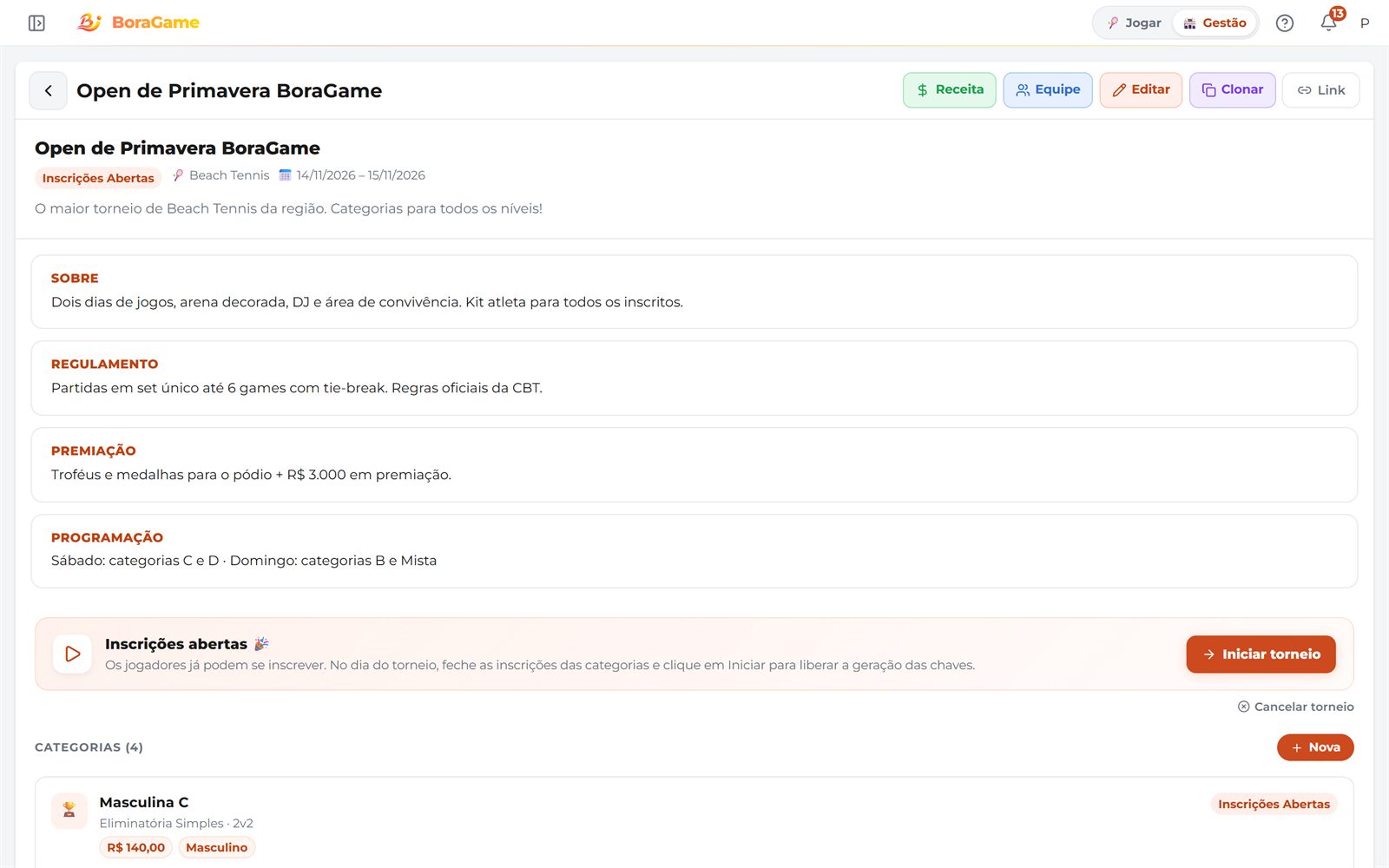1389x868 pixels.
Task: Start the tournament with Iniciar torneio
Action: pos(1261,654)
